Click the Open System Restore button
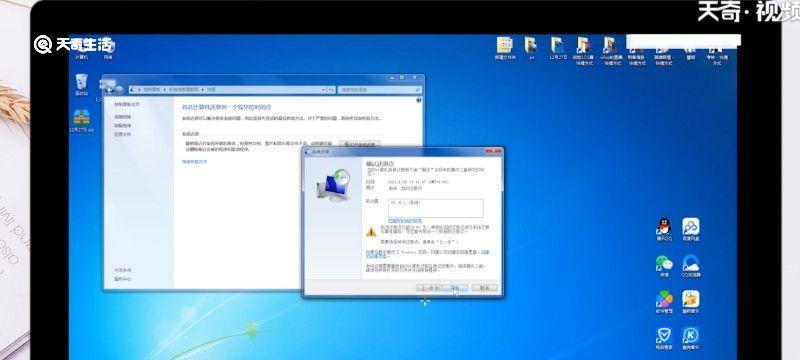The image size is (800, 360). pos(360,144)
